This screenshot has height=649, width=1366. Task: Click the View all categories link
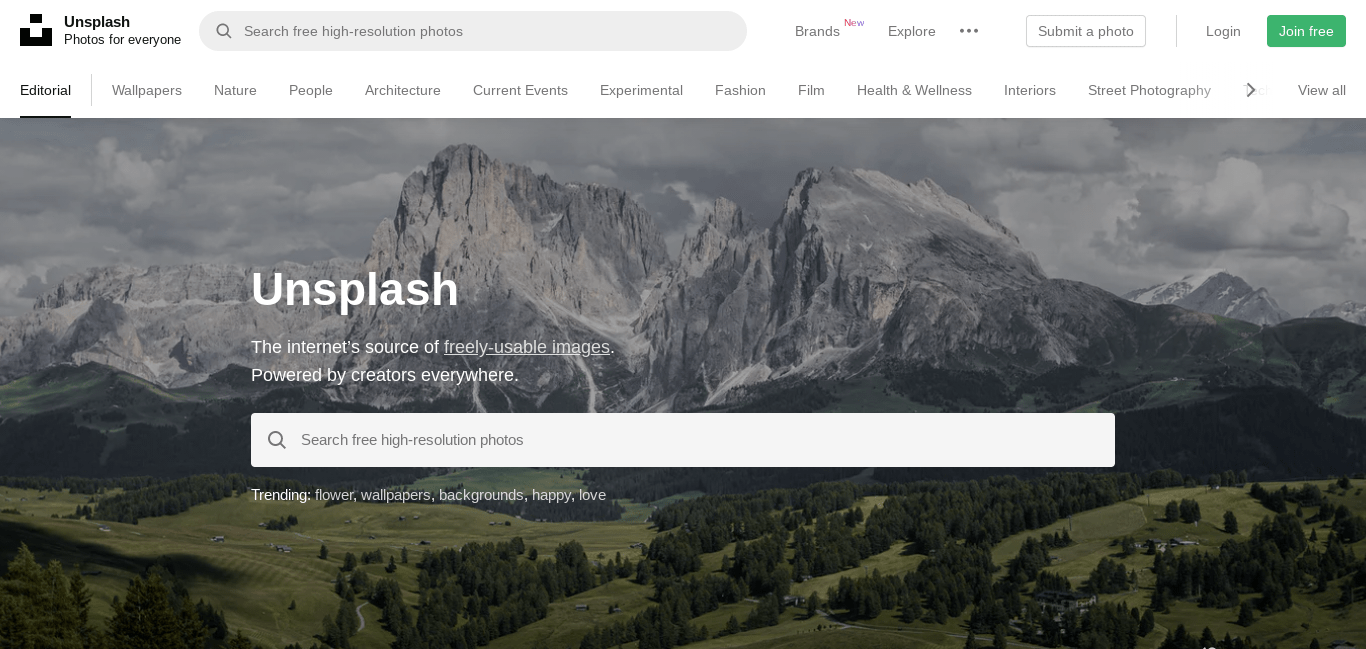tap(1322, 90)
